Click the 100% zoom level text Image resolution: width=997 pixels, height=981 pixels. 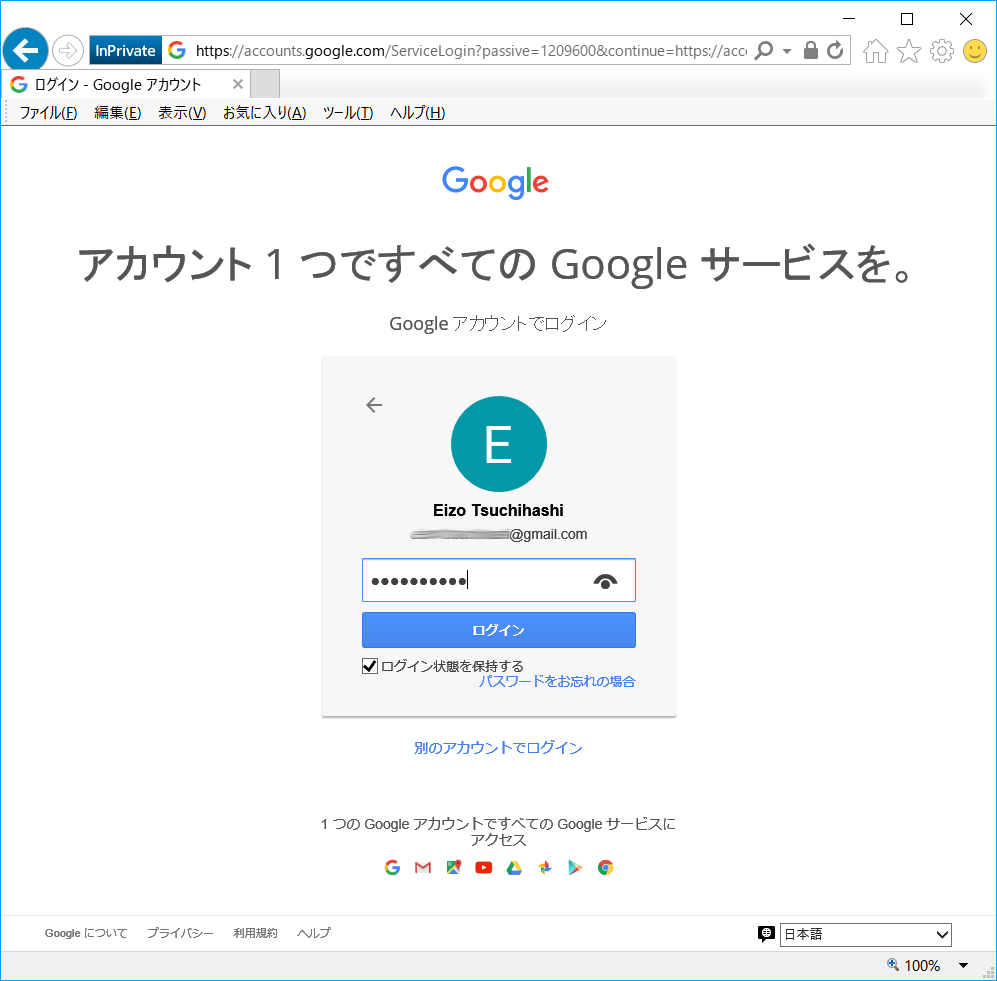click(922, 965)
